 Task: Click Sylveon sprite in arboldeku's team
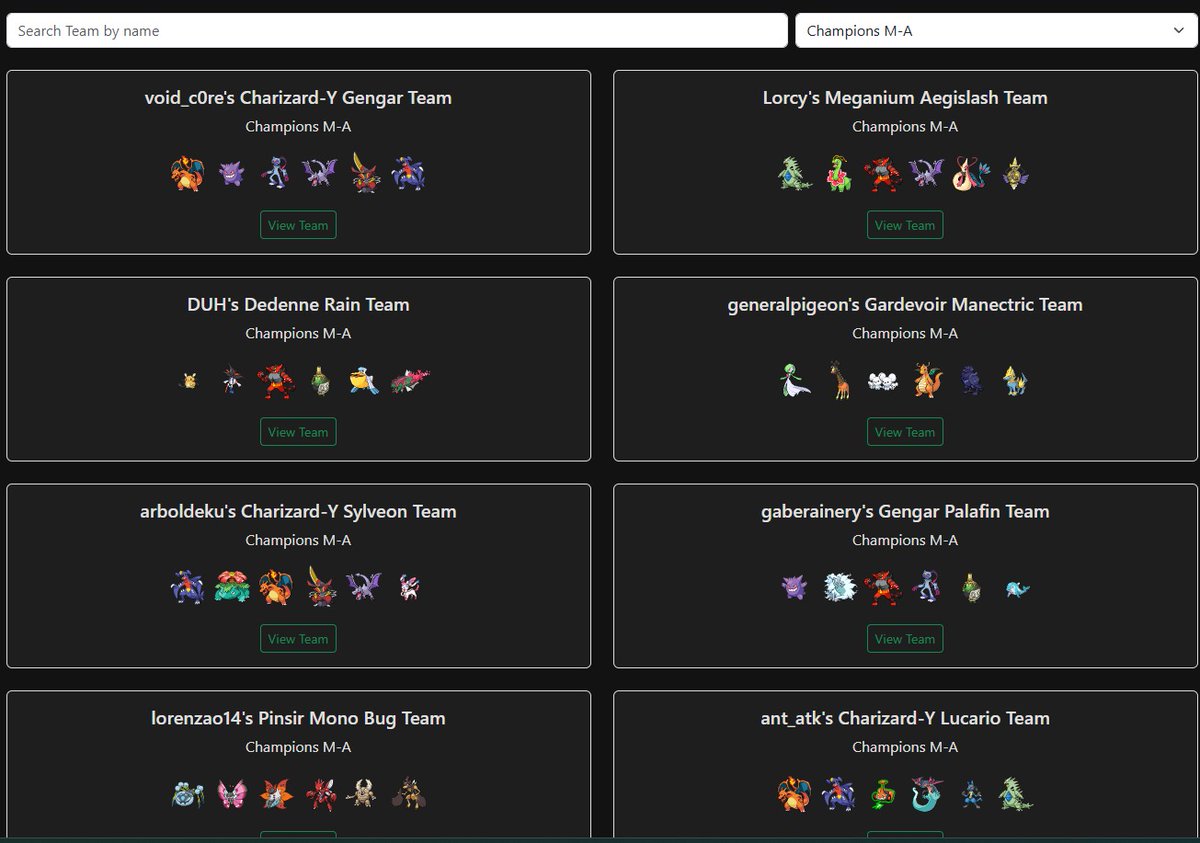(x=409, y=587)
